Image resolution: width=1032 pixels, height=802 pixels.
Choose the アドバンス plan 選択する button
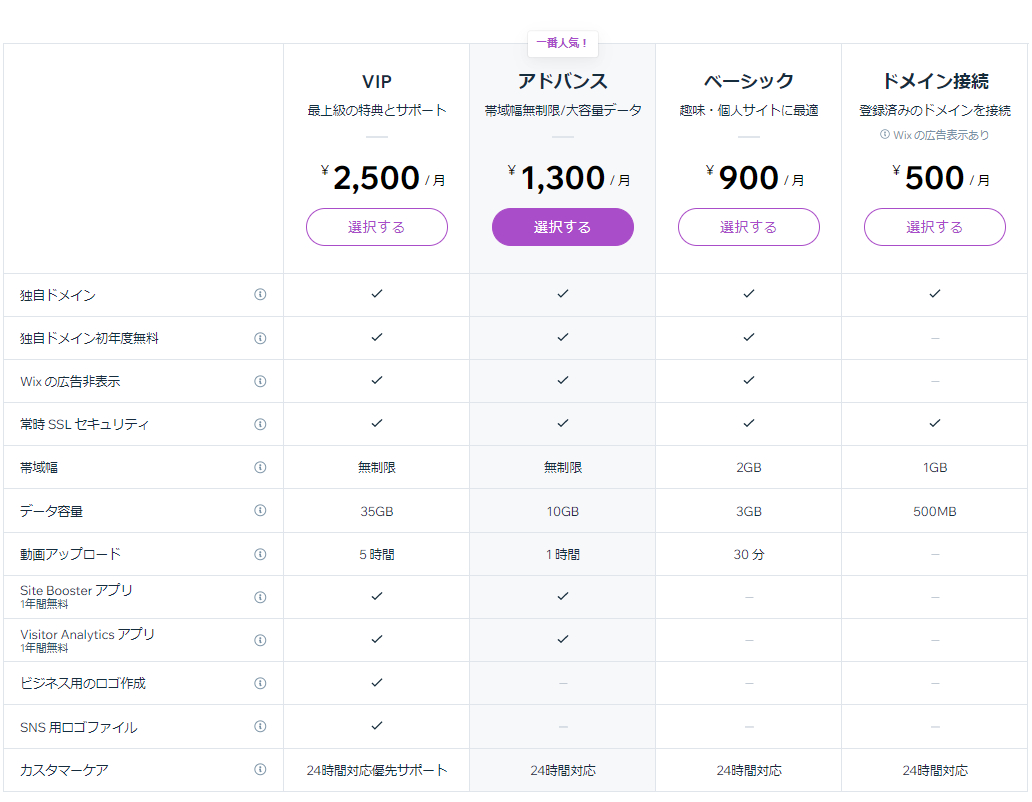pyautogui.click(x=563, y=227)
